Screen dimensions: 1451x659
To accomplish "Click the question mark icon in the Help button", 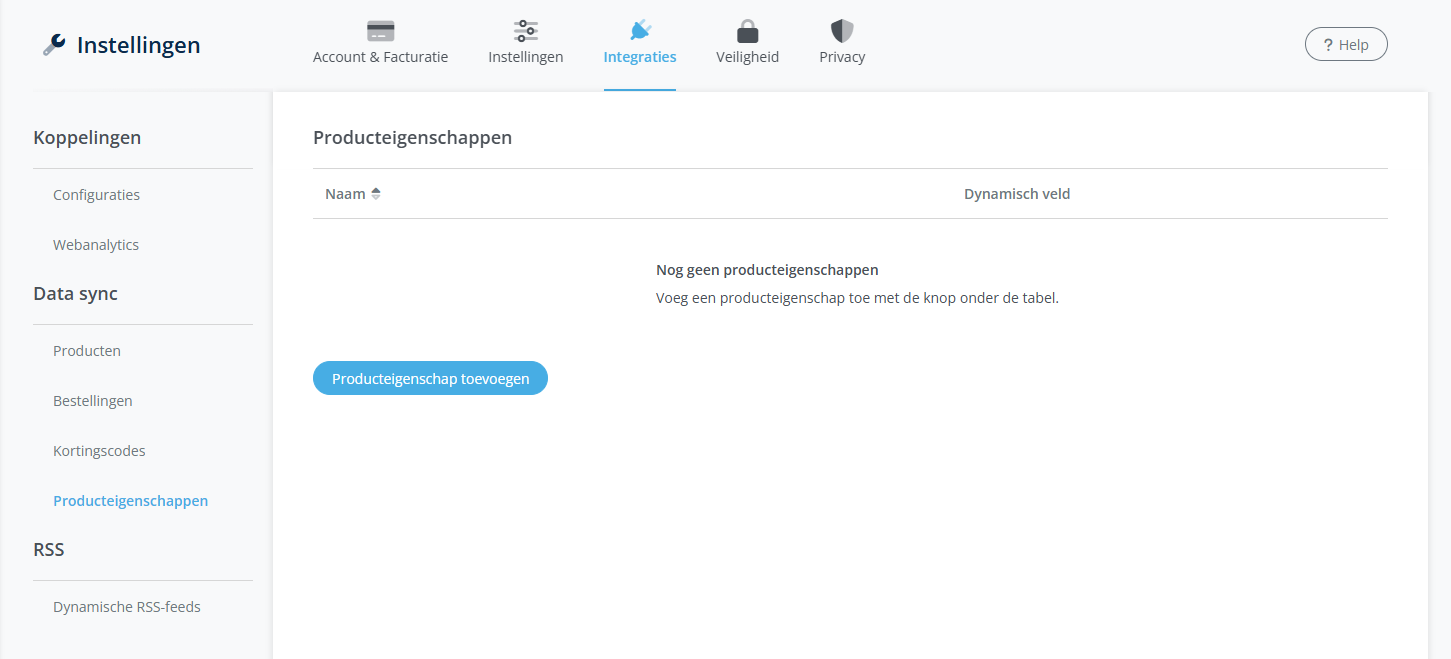I will 1328,44.
